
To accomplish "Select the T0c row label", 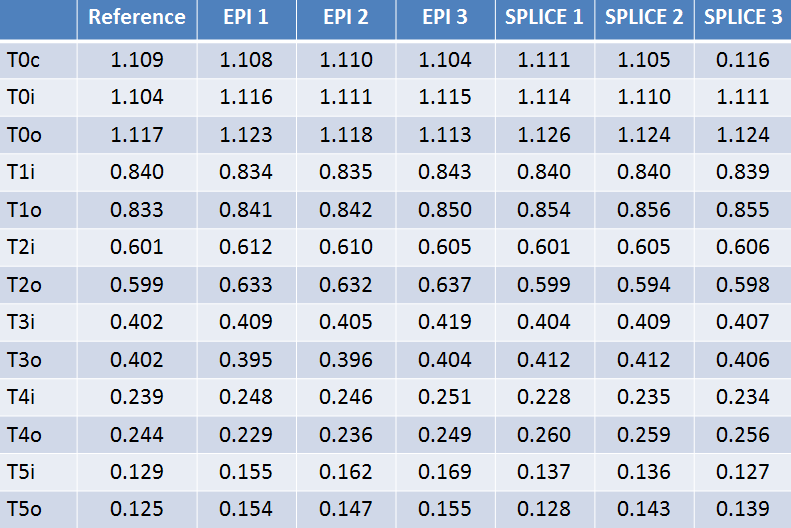I will point(24,60).
